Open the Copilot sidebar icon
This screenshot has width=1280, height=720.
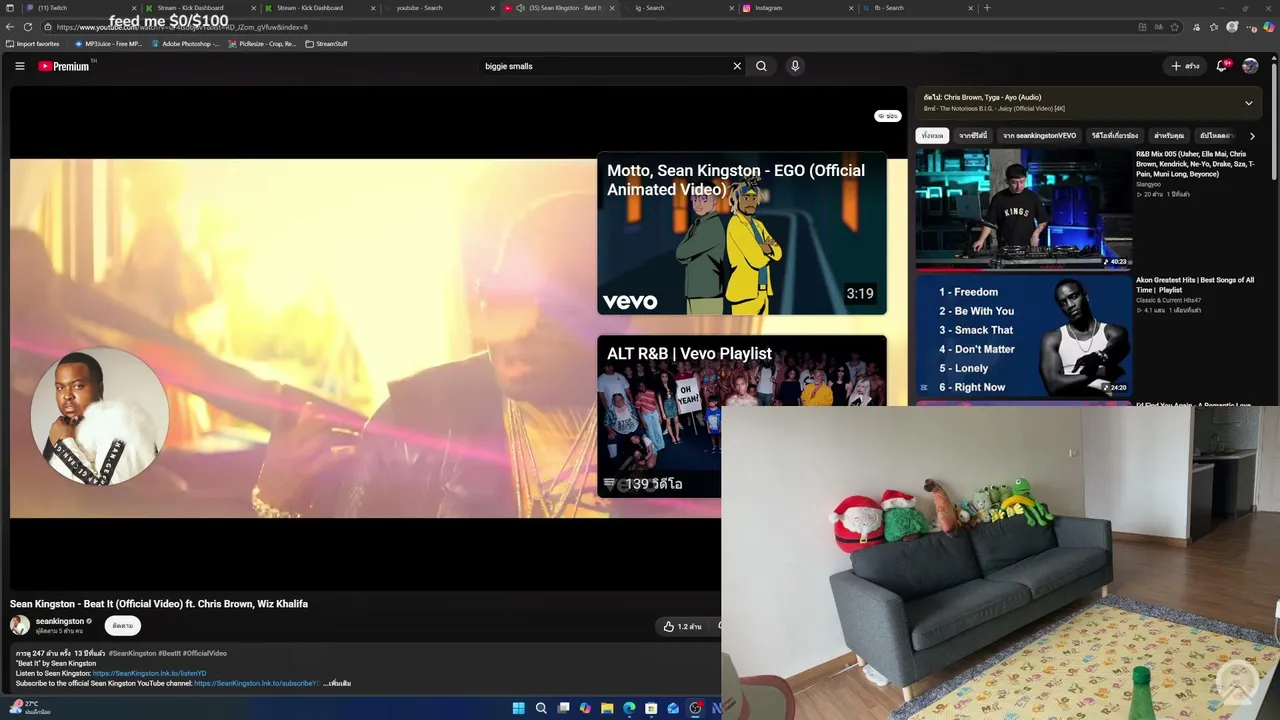1269,27
